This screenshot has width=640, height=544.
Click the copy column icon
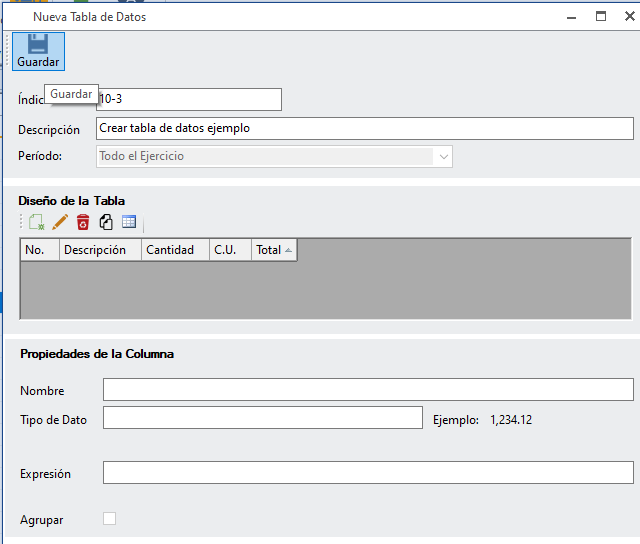106,222
